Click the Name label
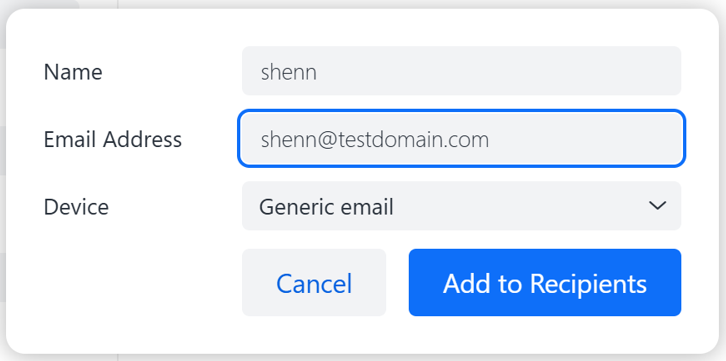Image resolution: width=726 pixels, height=361 pixels. point(73,72)
